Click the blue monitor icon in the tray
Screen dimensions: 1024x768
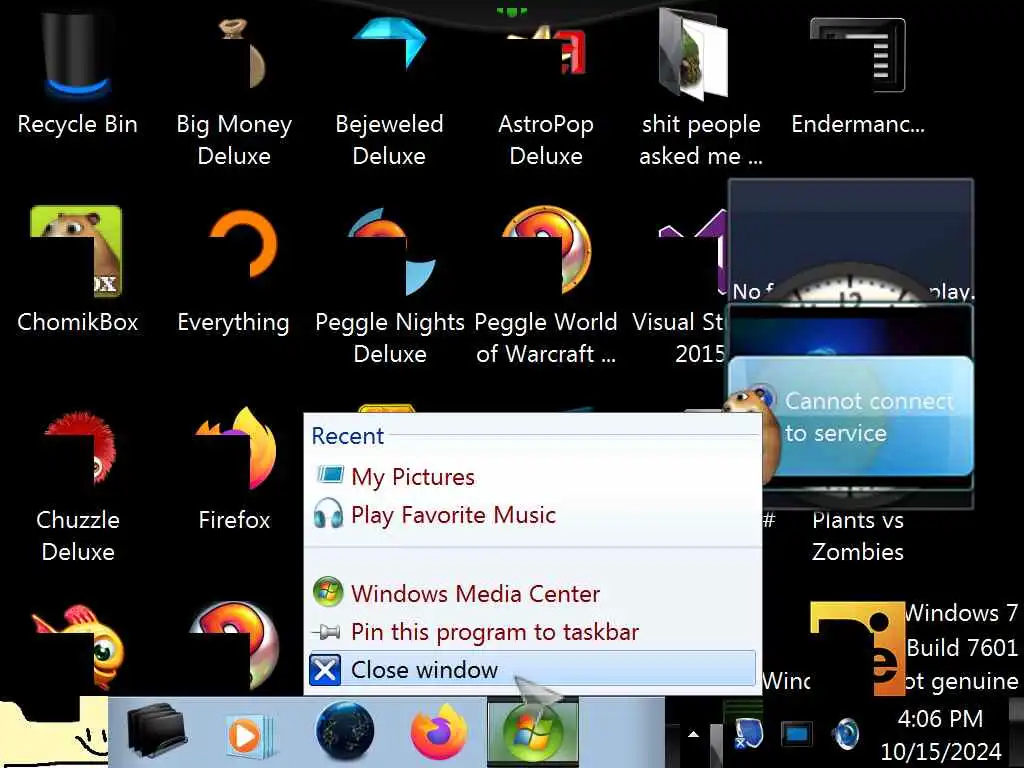797,734
